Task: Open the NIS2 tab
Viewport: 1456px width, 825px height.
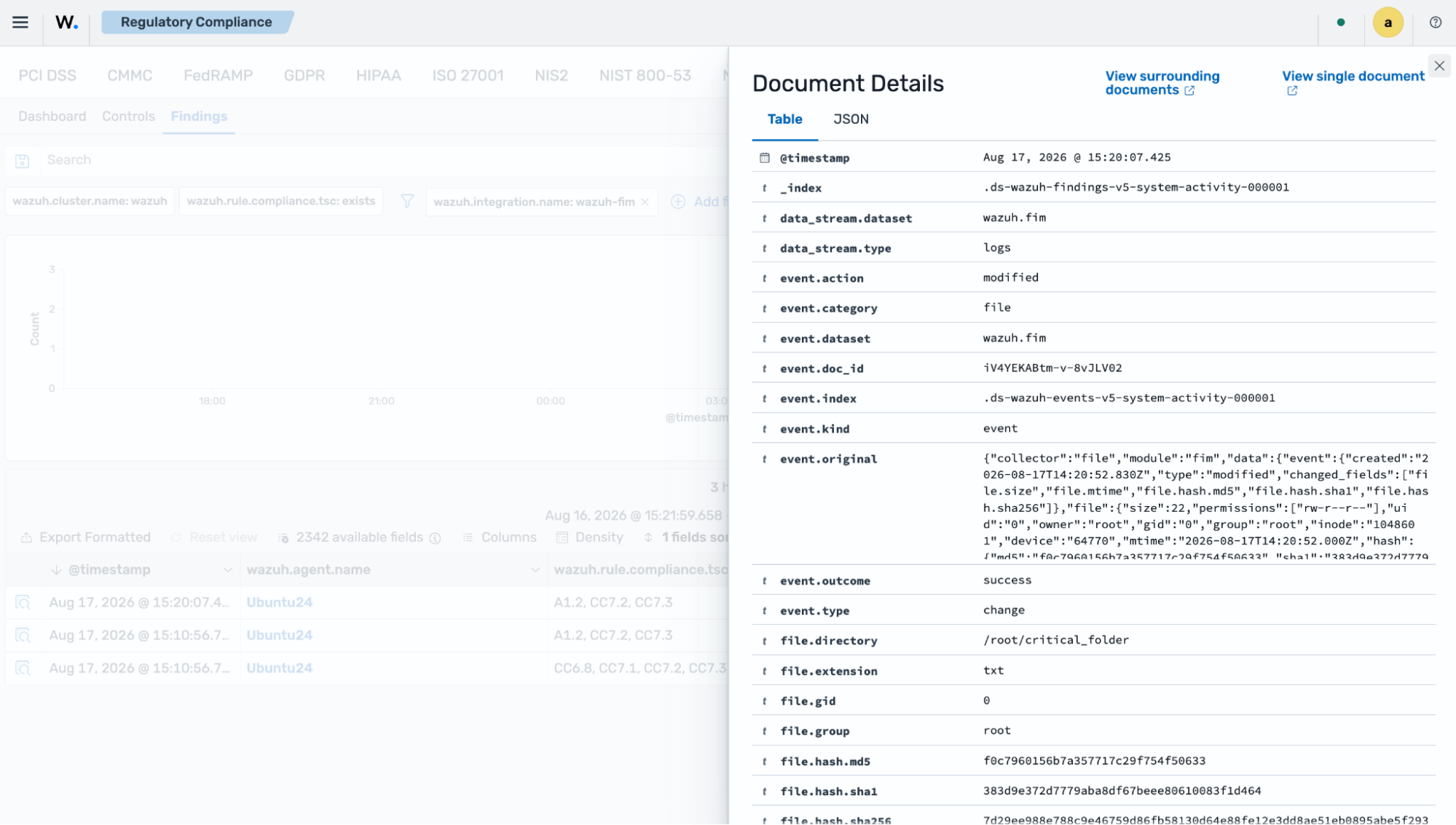Action: click(x=551, y=76)
